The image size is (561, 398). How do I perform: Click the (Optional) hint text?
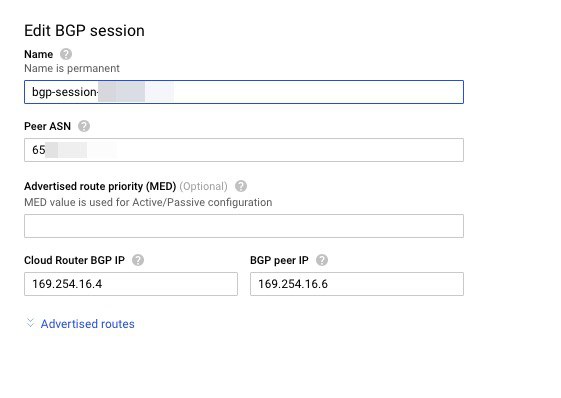point(204,186)
